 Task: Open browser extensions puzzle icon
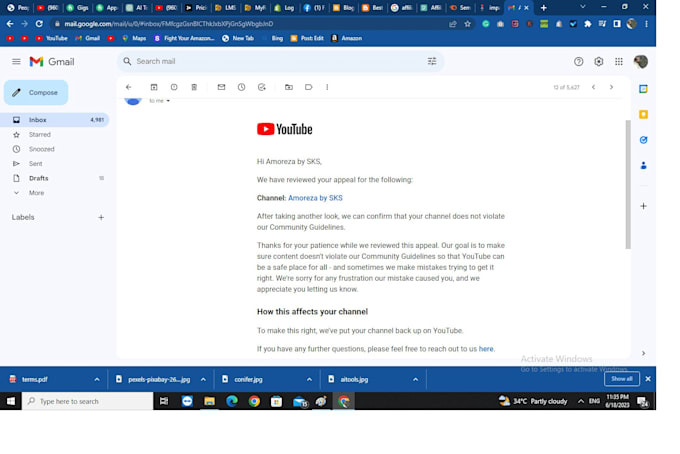[x=588, y=24]
